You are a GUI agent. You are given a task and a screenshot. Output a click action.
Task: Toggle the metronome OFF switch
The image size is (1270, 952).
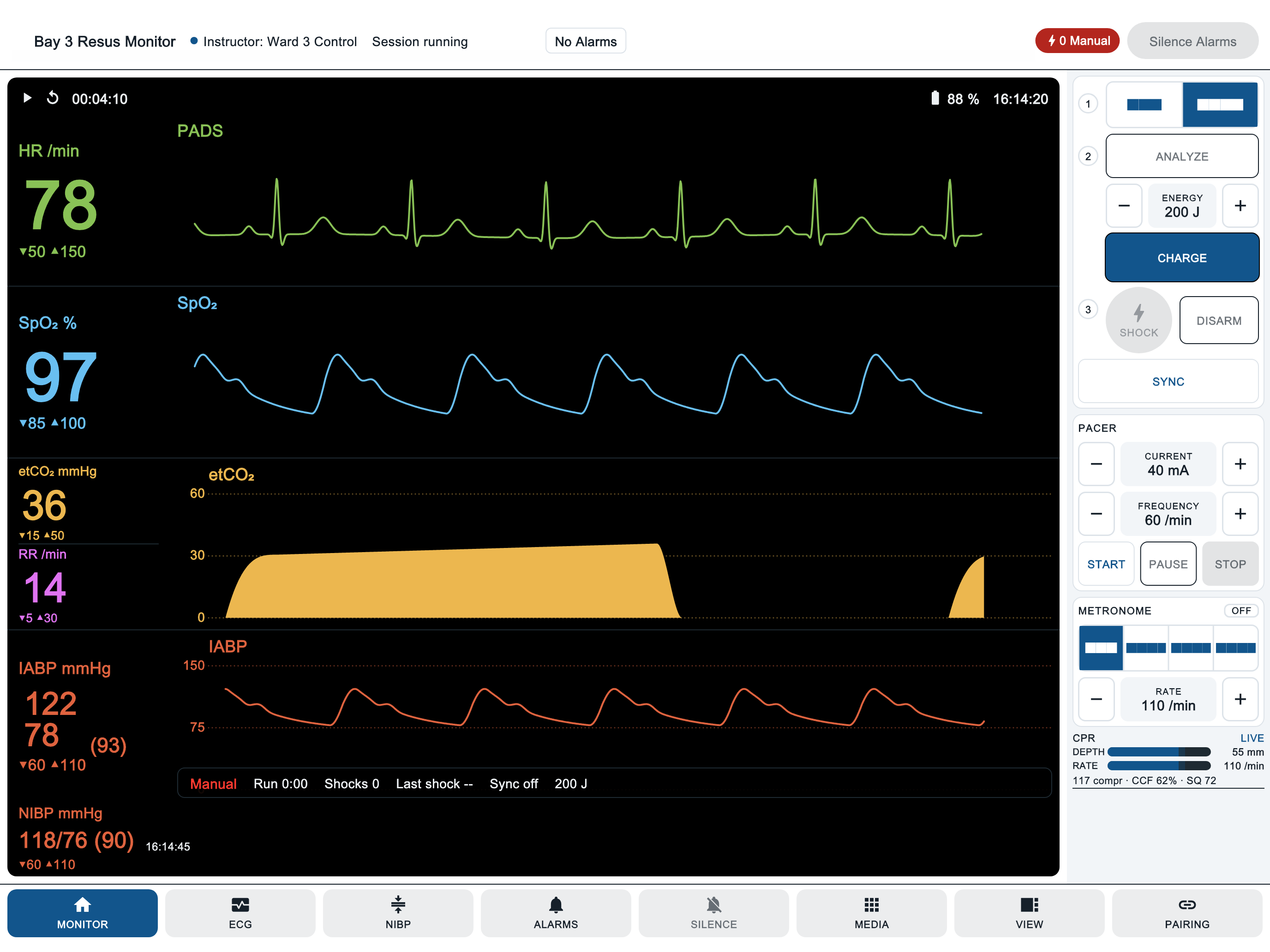(x=1241, y=611)
